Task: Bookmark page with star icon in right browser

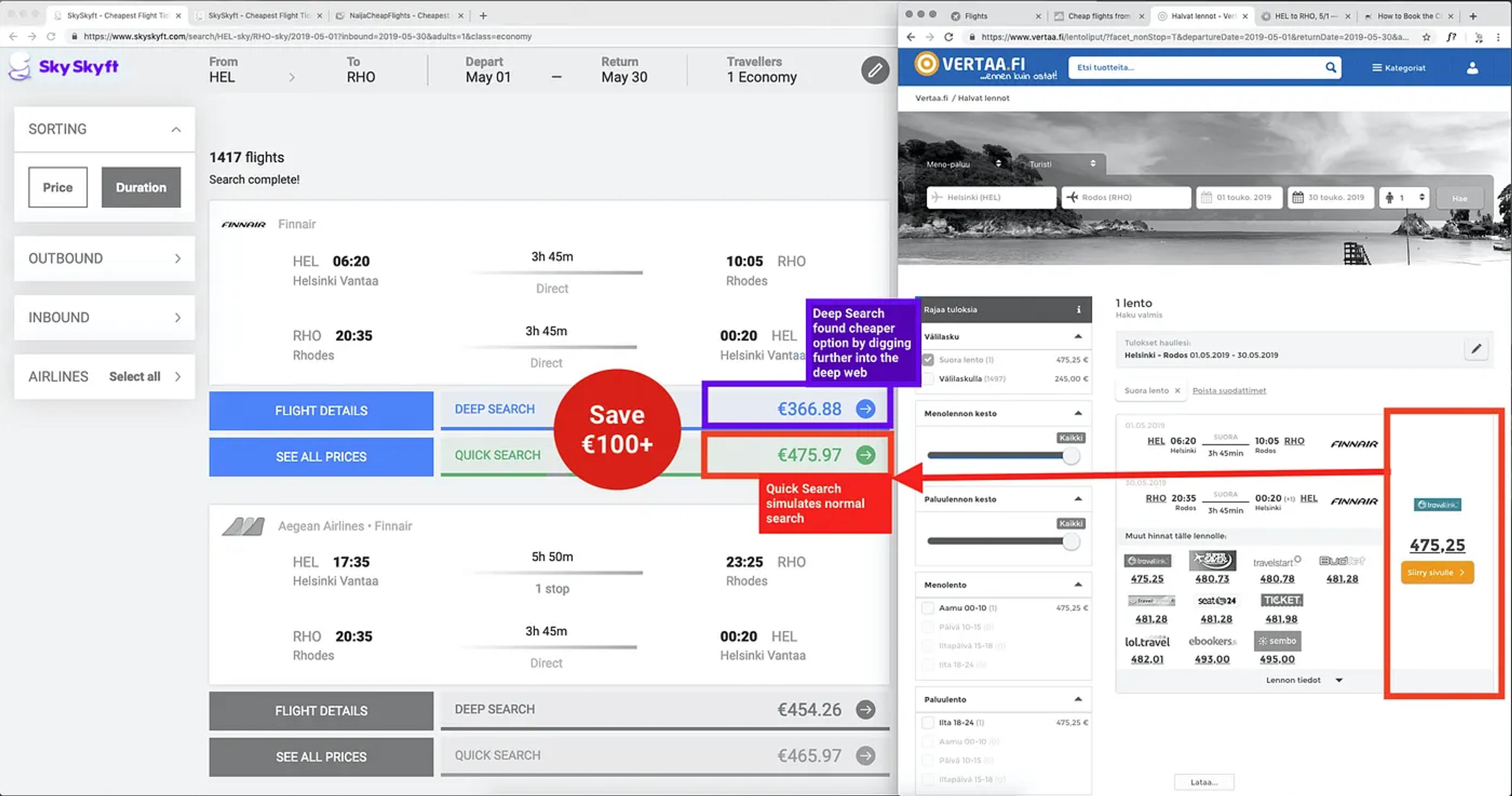Action: pyautogui.click(x=1426, y=37)
